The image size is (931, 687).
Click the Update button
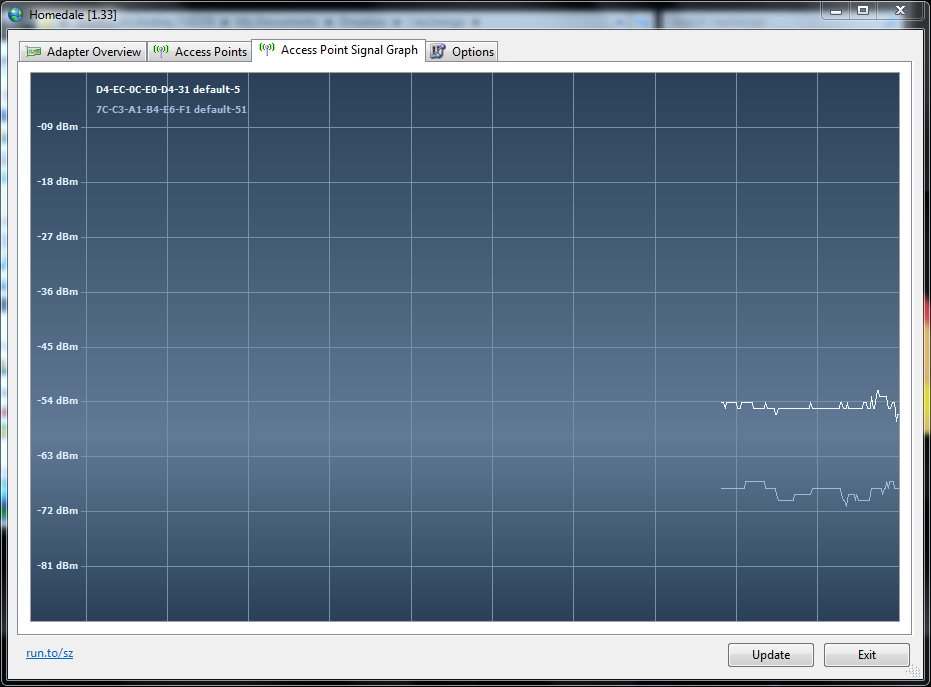click(770, 654)
